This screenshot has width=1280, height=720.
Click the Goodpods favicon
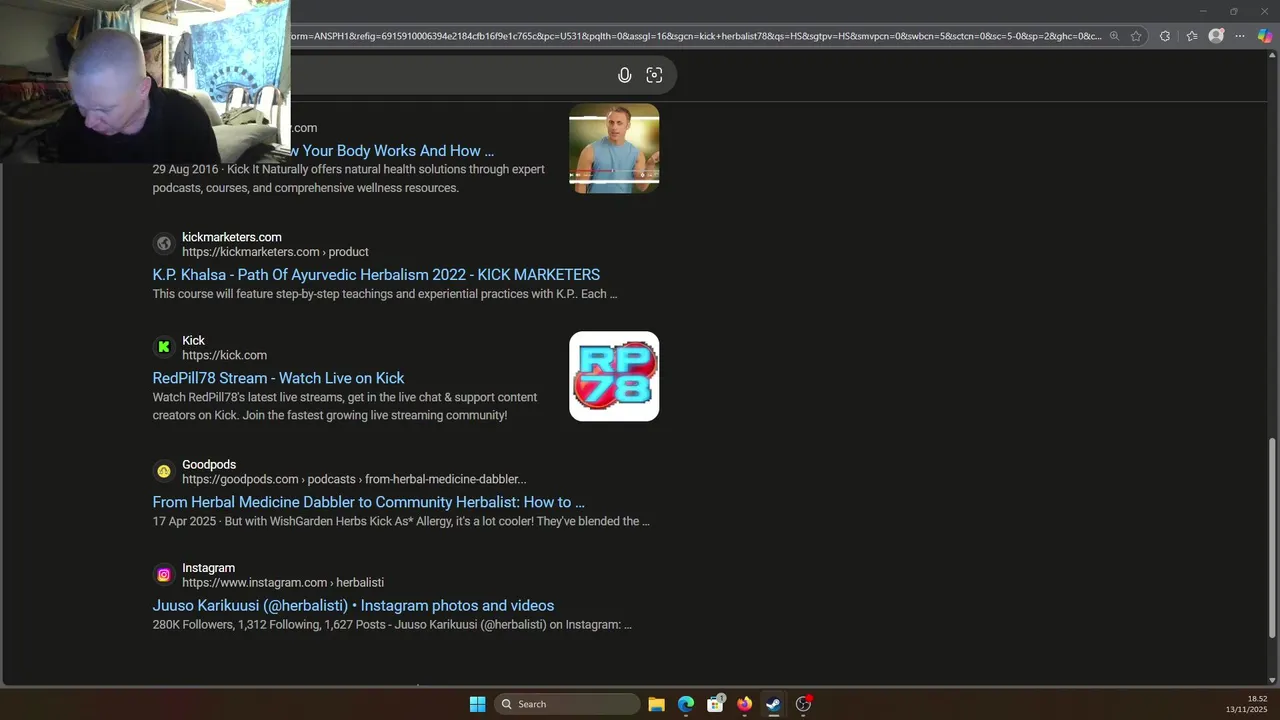click(164, 471)
